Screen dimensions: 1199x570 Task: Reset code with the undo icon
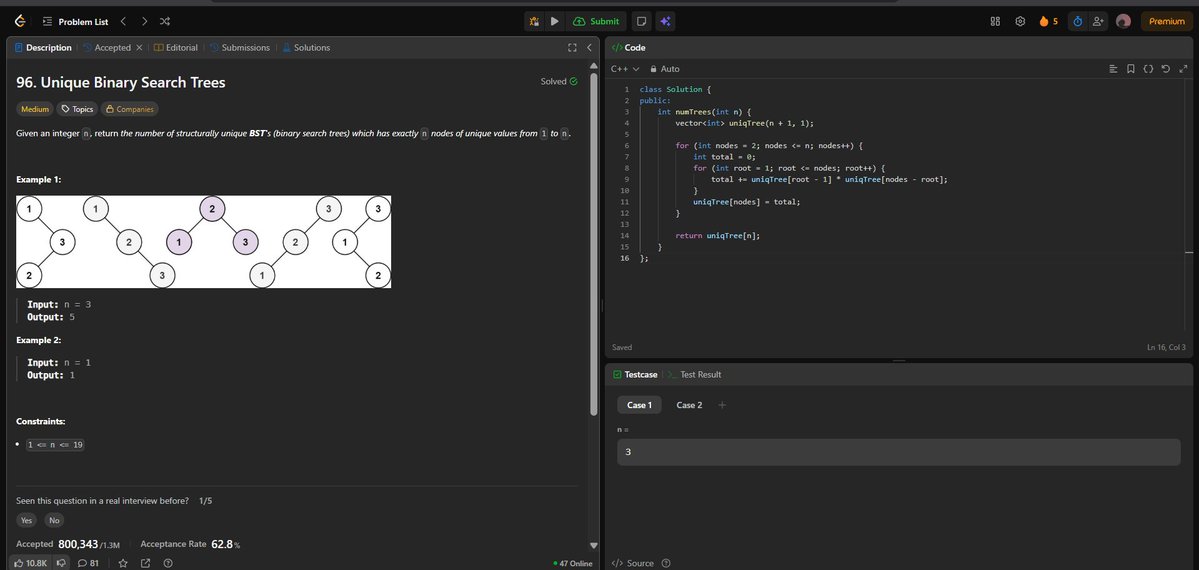point(1165,69)
